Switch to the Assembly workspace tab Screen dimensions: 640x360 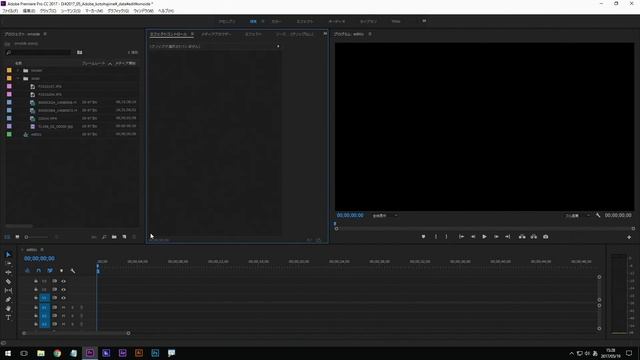click(227, 21)
